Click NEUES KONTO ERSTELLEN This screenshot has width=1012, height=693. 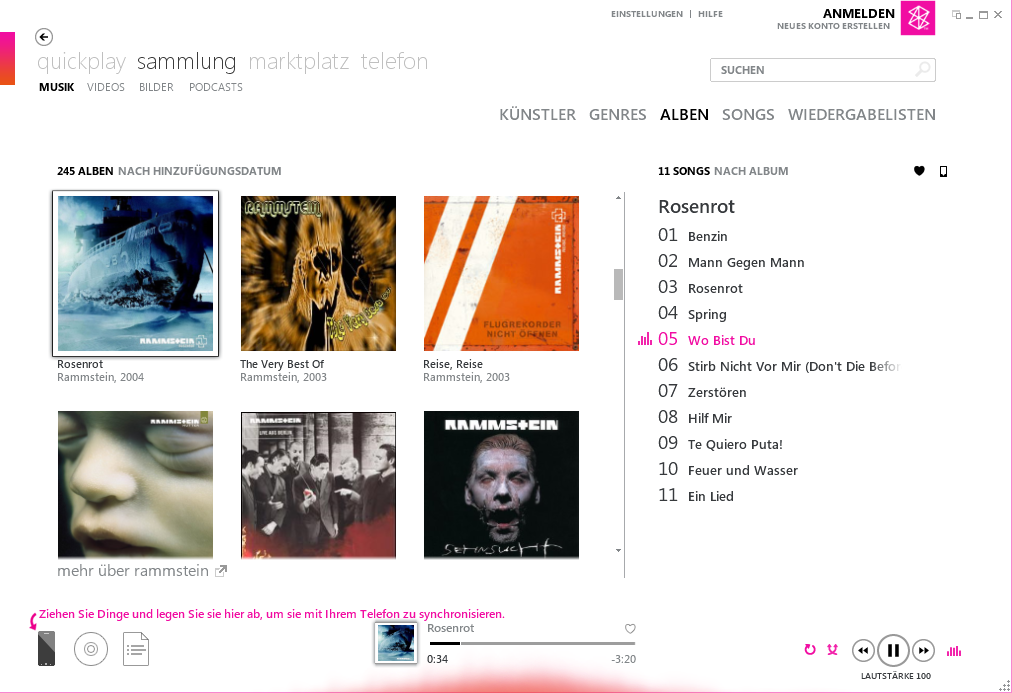[833, 26]
